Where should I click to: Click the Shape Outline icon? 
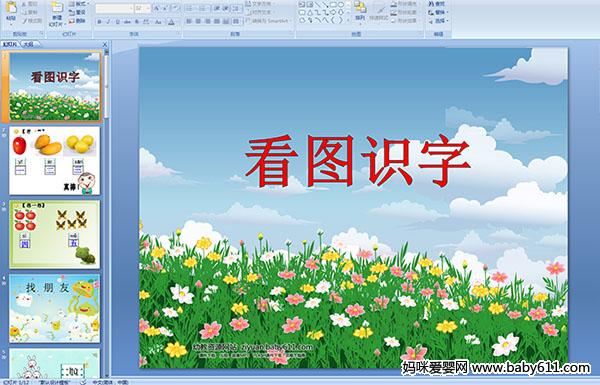[x=394, y=12]
